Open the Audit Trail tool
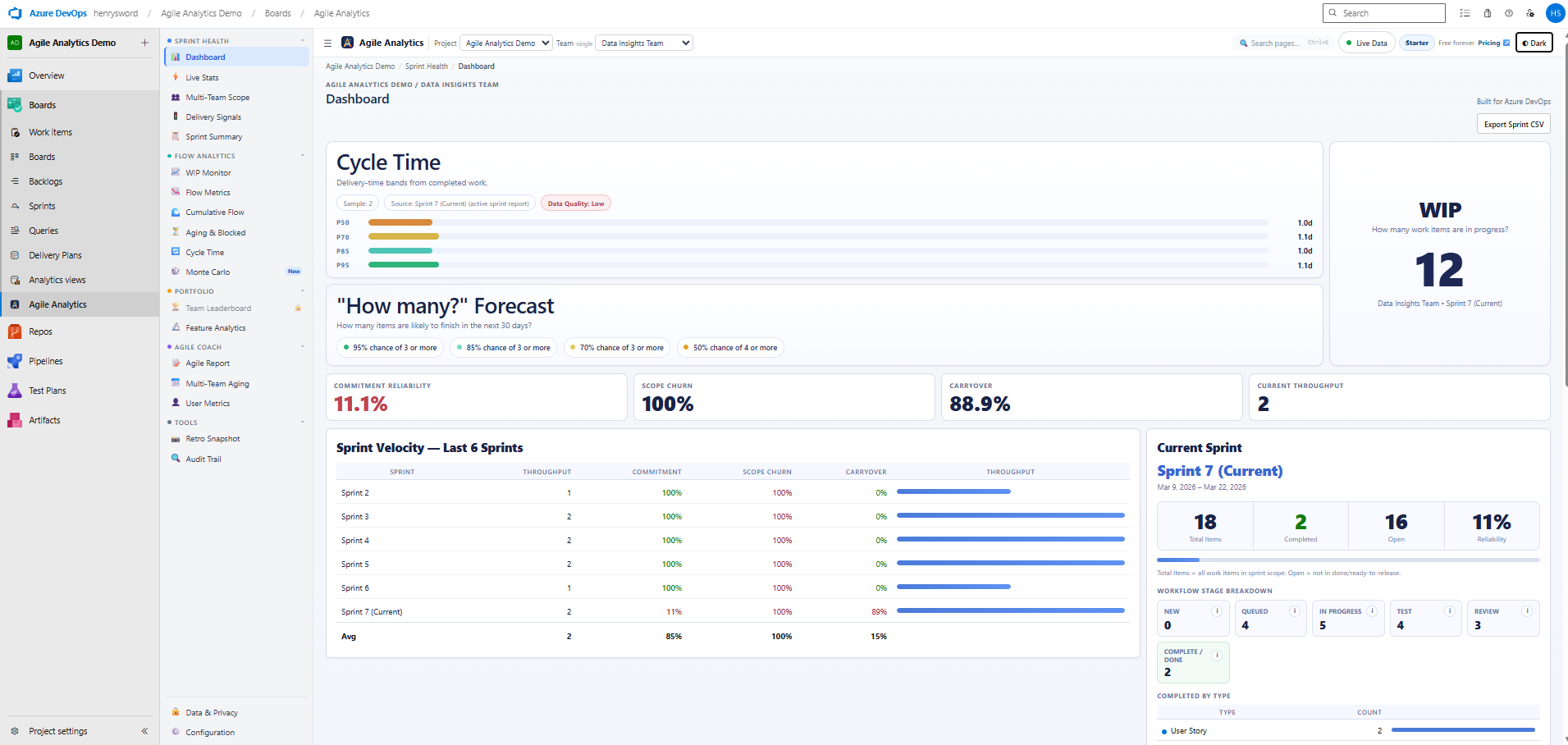Viewport: 1568px width, 745px height. pyautogui.click(x=202, y=459)
